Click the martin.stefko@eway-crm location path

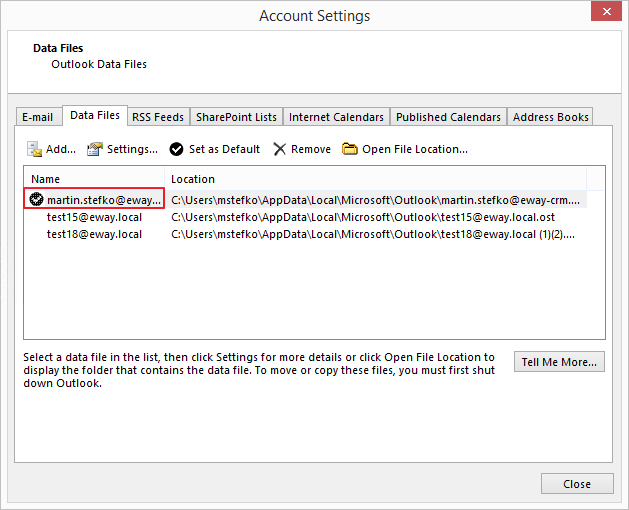375,200
